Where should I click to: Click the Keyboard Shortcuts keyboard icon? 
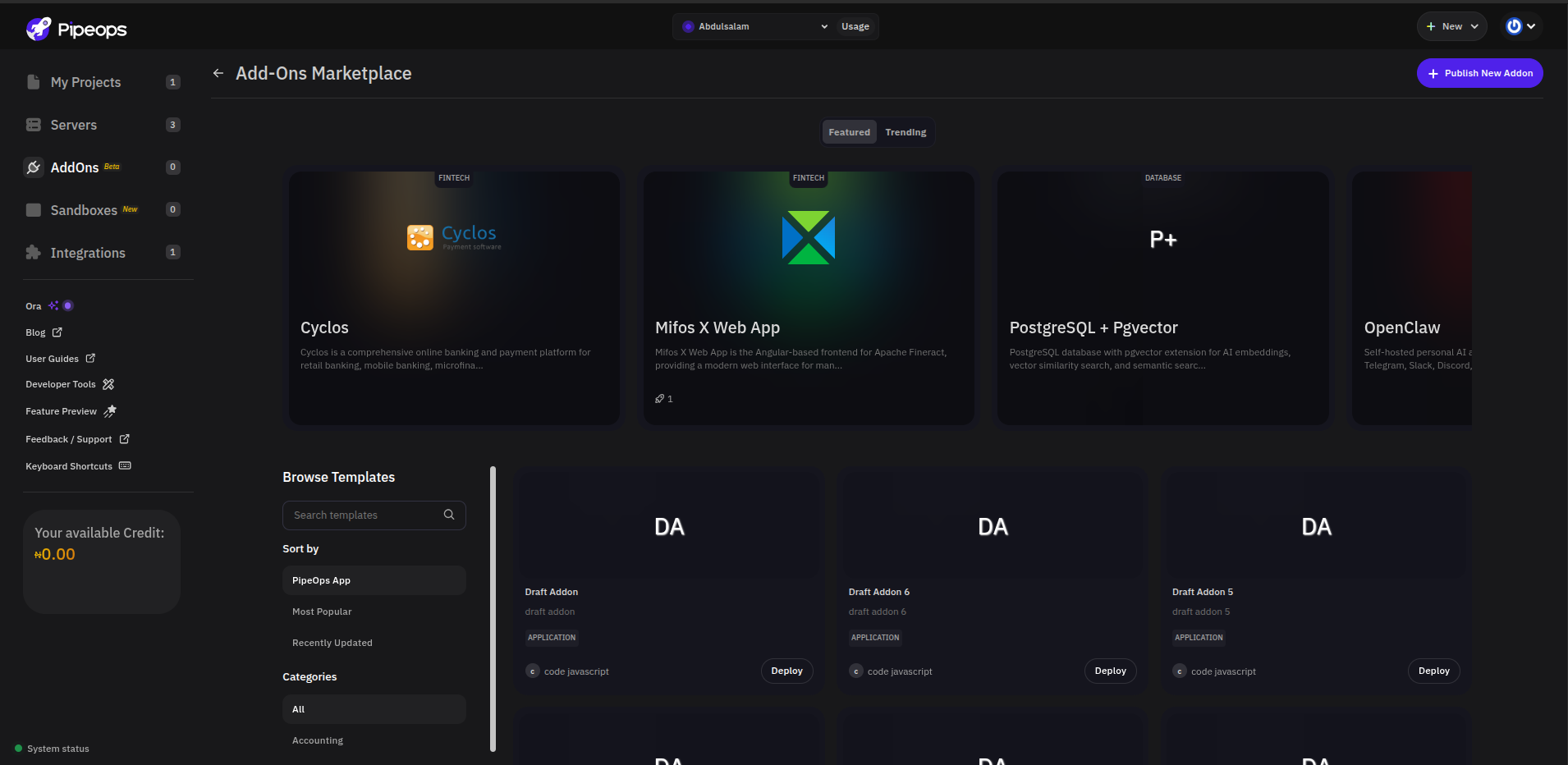point(125,465)
